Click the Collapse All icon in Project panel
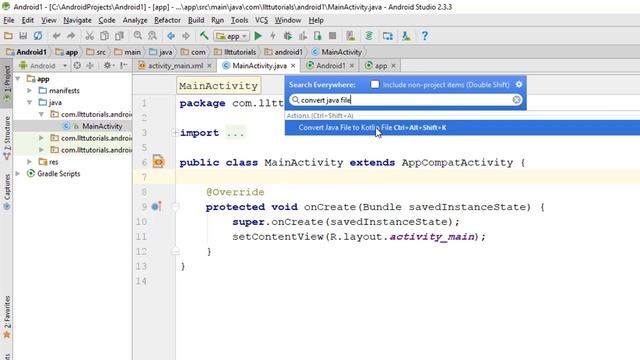The height and width of the screenshot is (360, 640). (x=90, y=65)
